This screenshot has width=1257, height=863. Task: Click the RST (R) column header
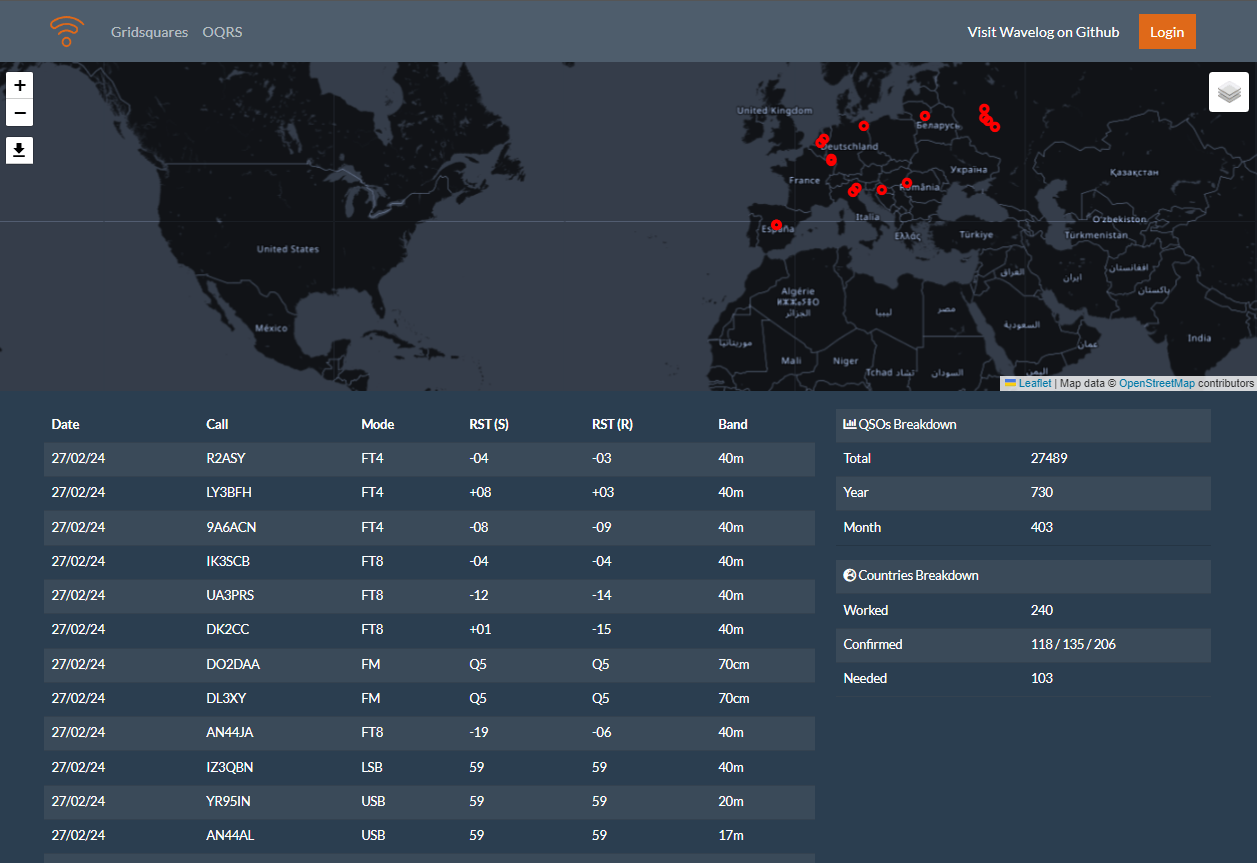(612, 424)
